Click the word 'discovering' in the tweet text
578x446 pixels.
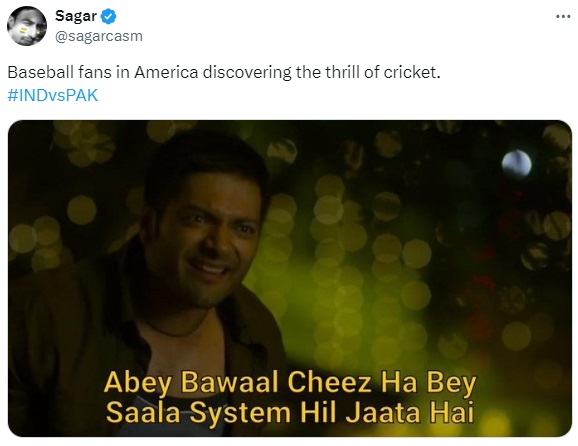pyautogui.click(x=247, y=72)
